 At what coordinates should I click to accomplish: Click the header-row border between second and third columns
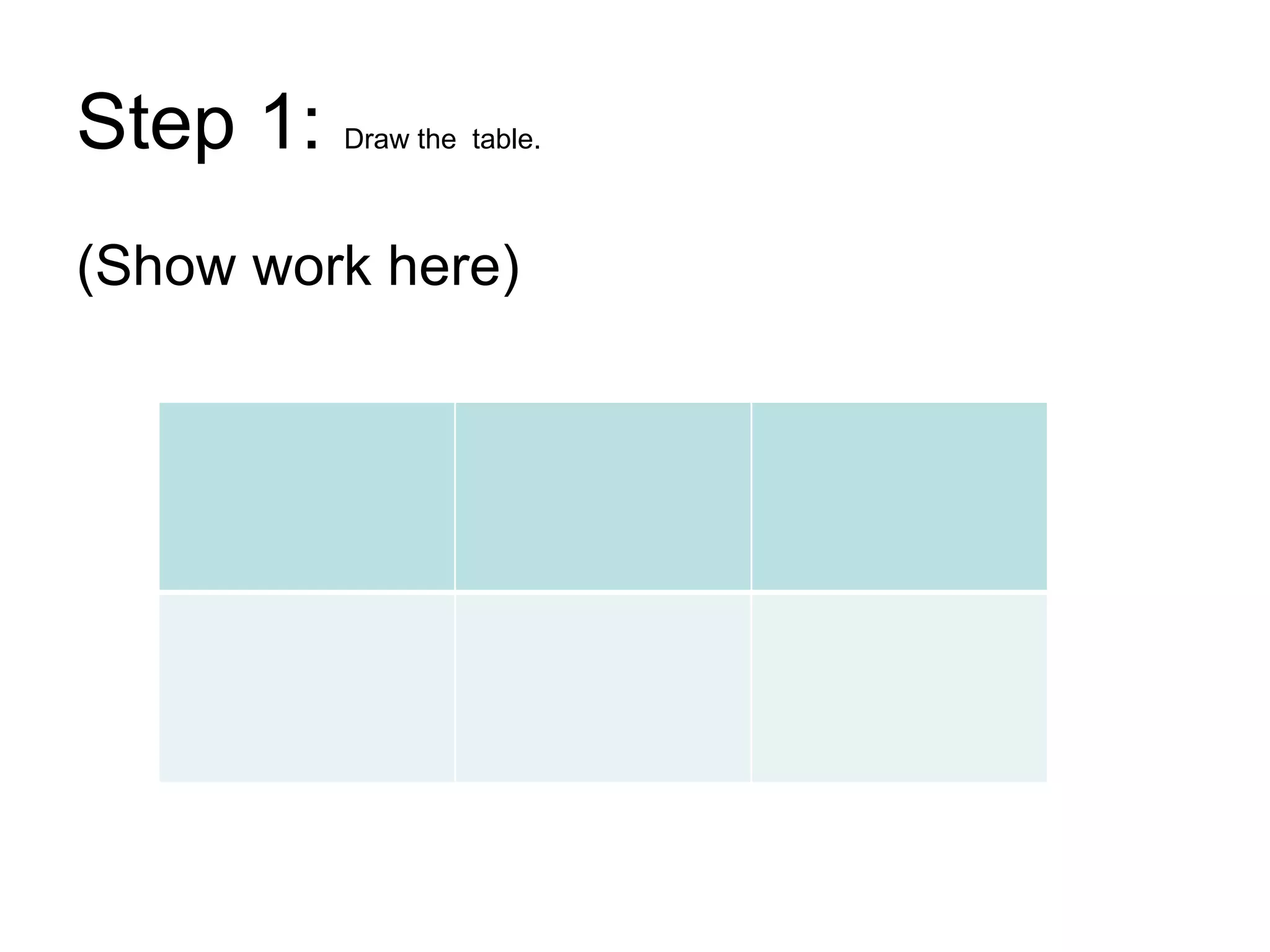[x=752, y=496]
